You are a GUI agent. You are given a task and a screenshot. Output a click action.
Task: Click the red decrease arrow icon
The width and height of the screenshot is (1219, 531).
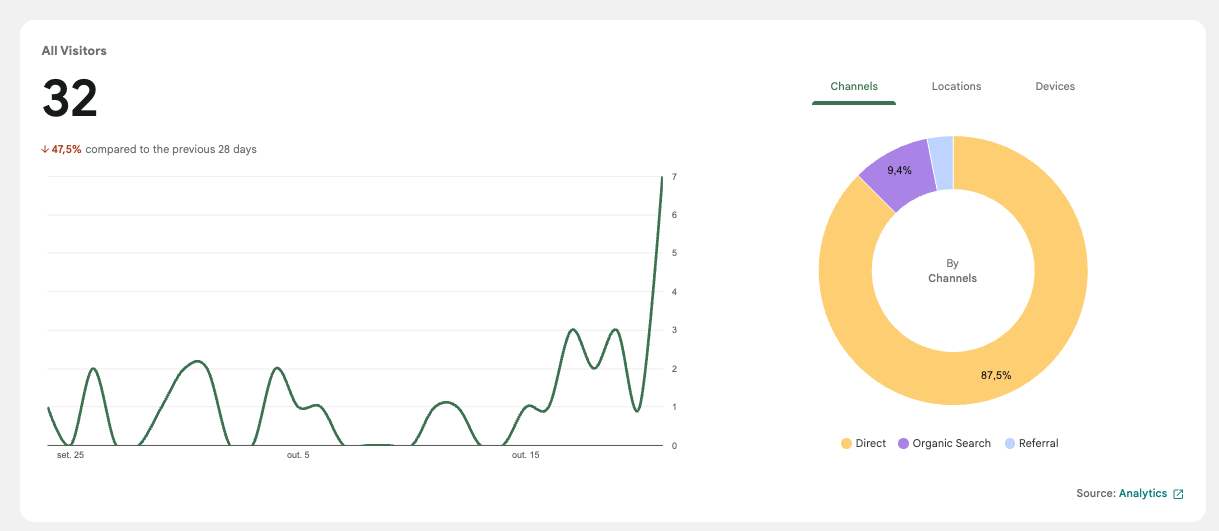(45, 150)
